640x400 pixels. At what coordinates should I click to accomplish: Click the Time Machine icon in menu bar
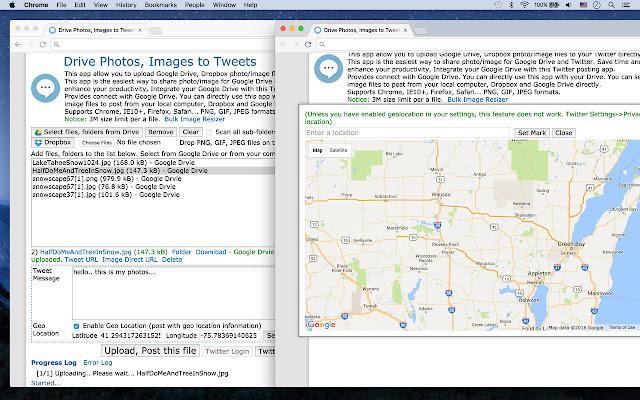pyautogui.click(x=498, y=5)
